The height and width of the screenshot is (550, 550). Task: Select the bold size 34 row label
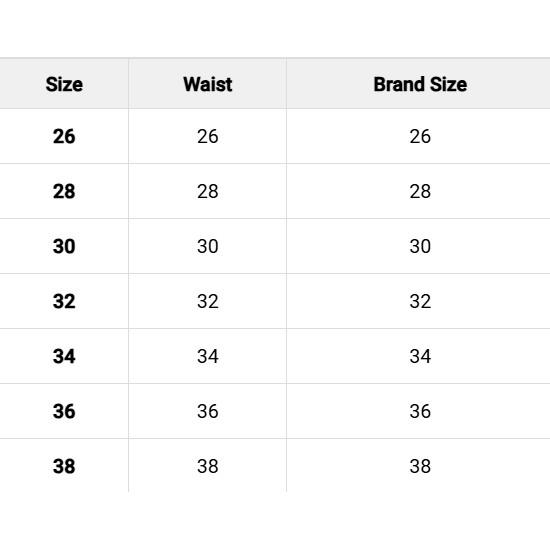pos(64,356)
